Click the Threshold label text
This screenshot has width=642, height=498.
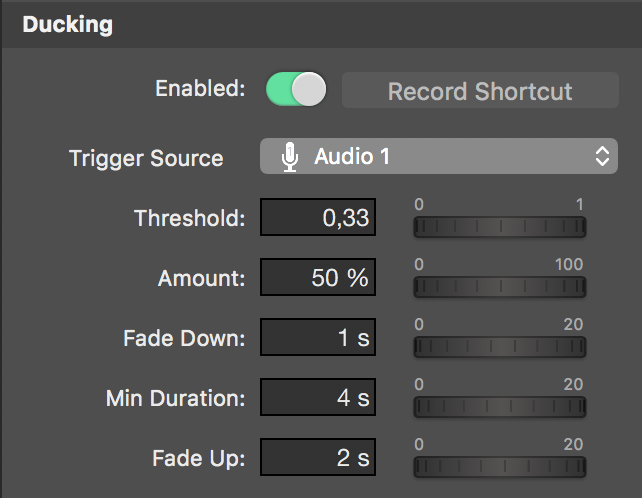[190, 218]
